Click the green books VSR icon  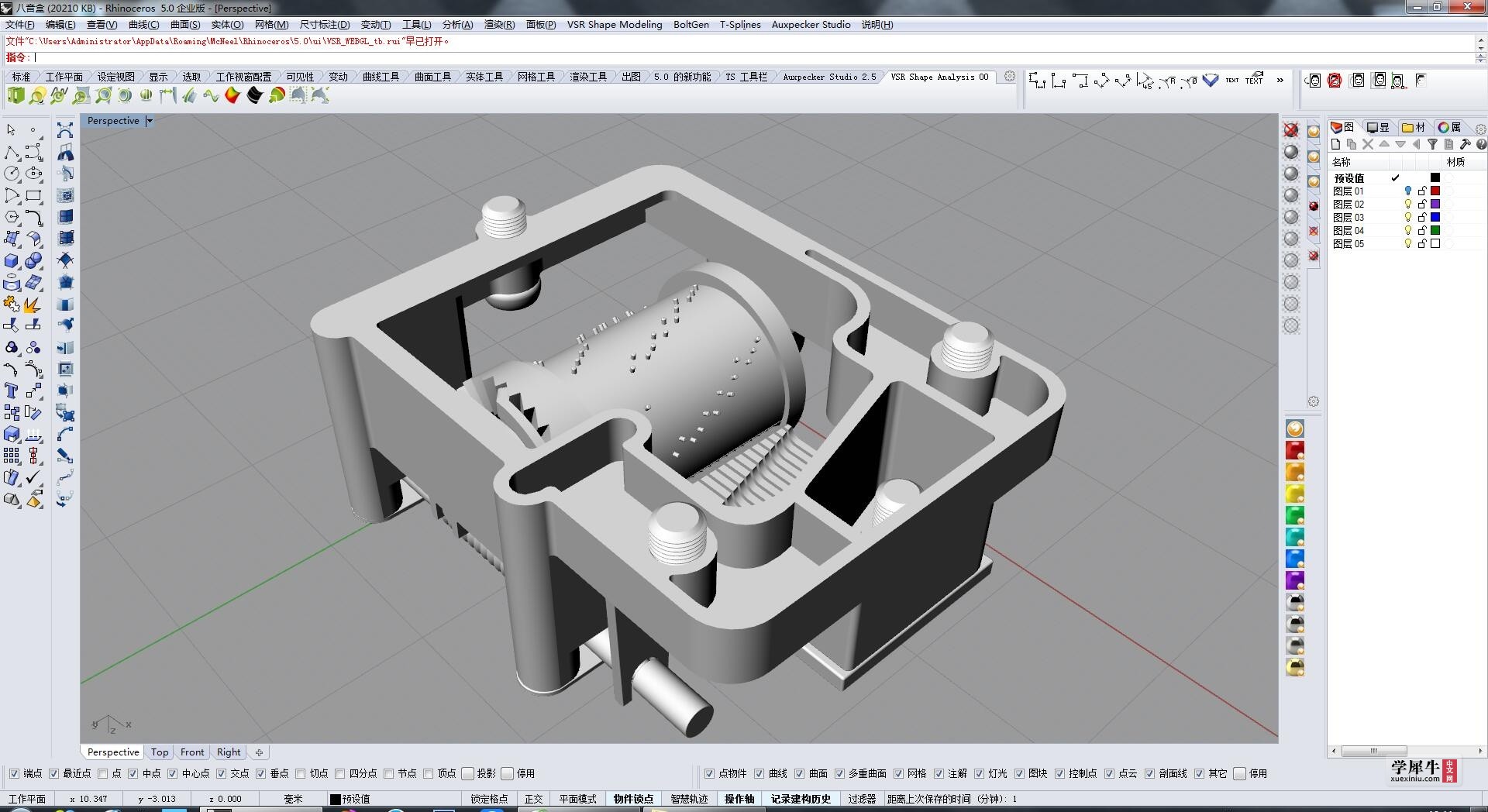pyautogui.click(x=15, y=95)
